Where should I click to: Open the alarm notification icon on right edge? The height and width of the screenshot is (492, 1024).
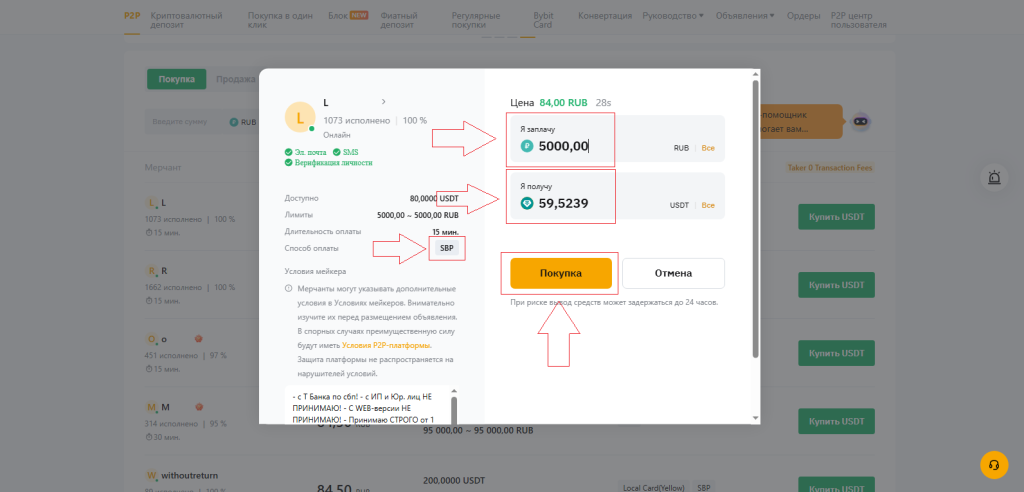993,178
